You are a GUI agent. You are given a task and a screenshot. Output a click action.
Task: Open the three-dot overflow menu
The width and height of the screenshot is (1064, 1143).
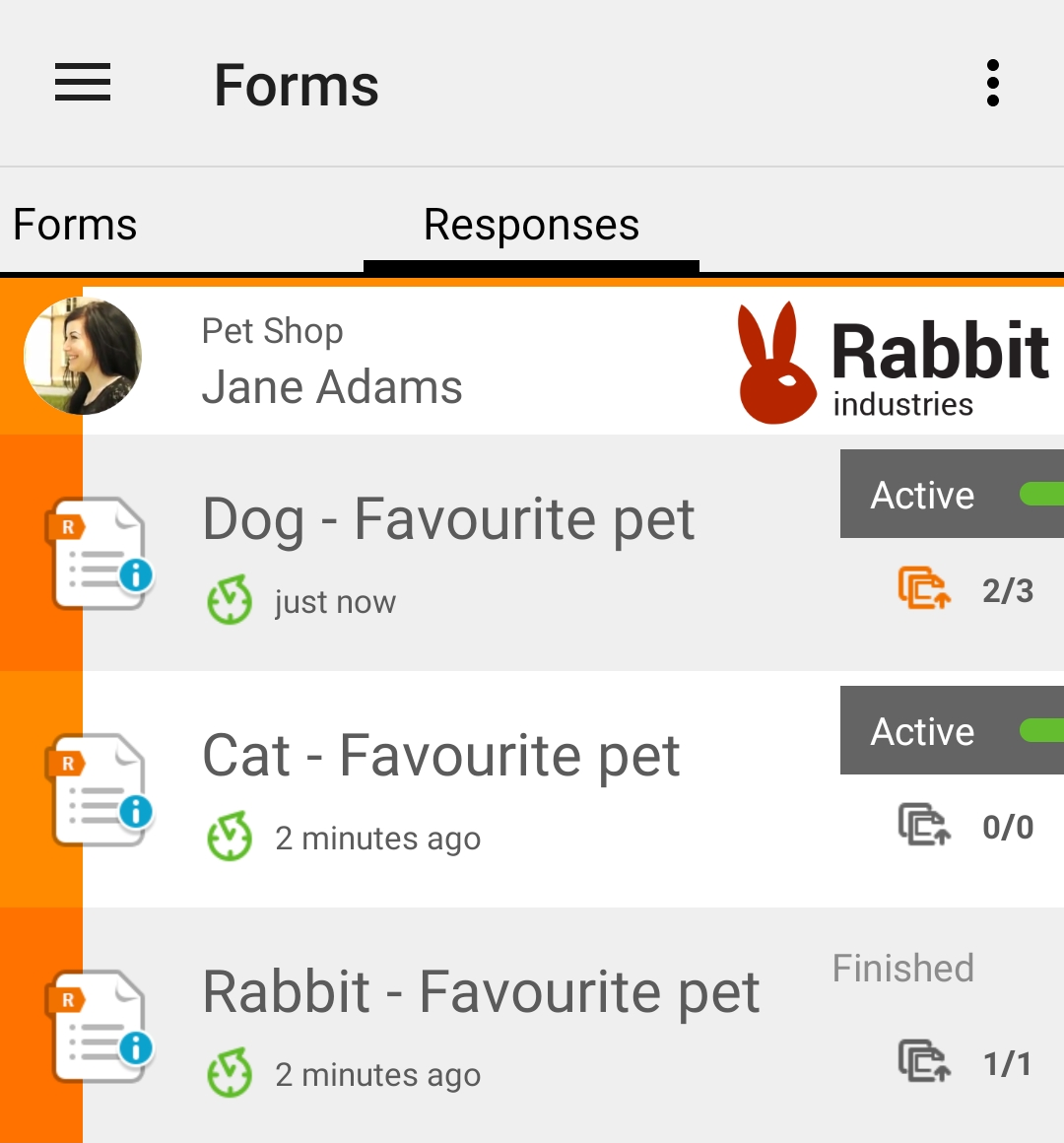pyautogui.click(x=993, y=83)
